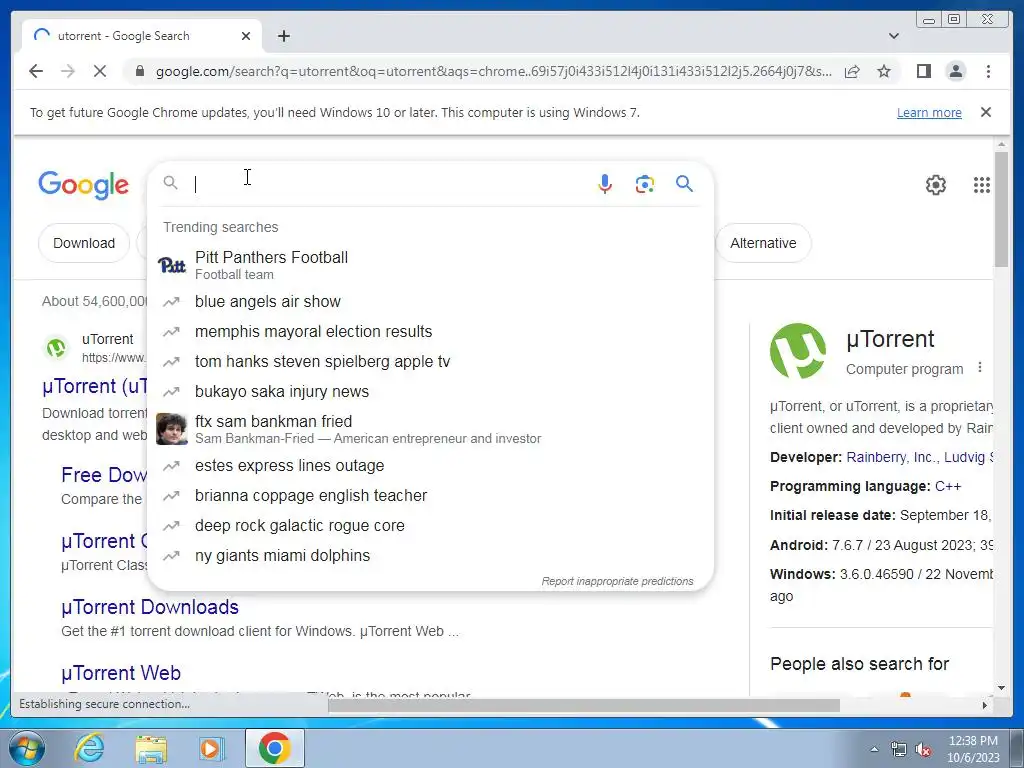1024x768 pixels.
Task: Open the µTorrent Downloads result link
Action: 150,607
